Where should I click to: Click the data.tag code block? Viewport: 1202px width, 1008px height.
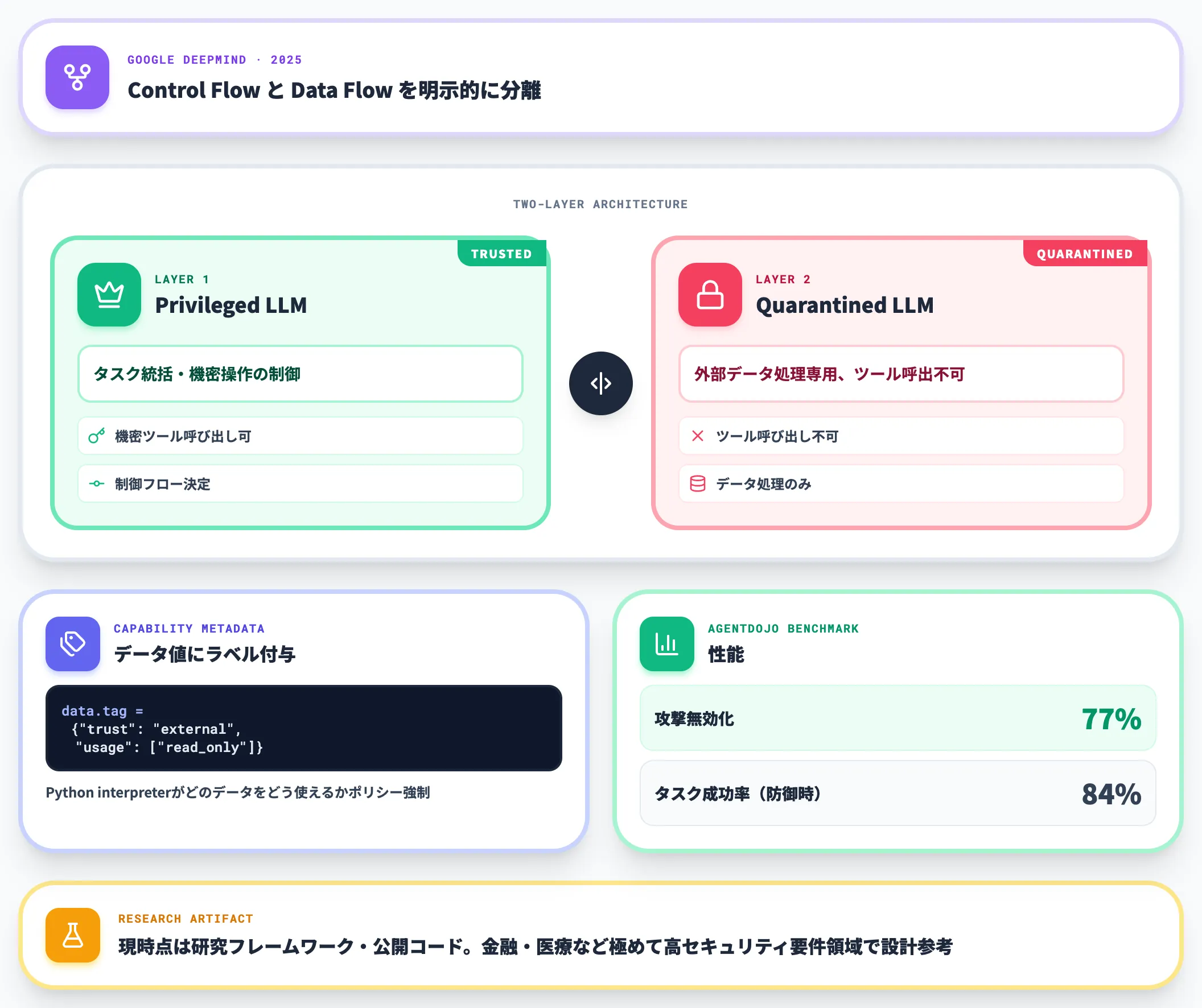point(304,728)
